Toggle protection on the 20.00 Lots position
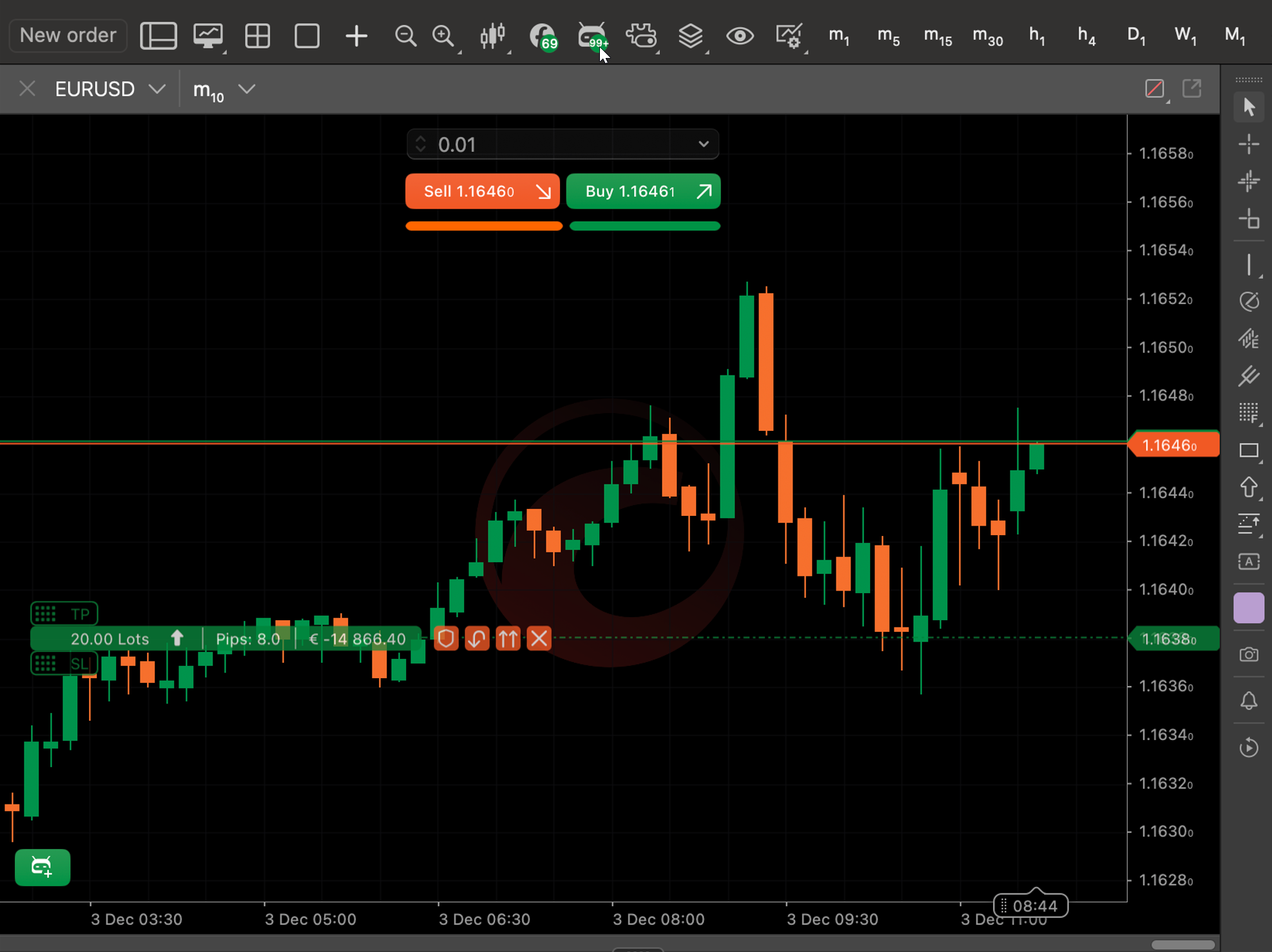Viewport: 1272px width, 952px height. pos(445,638)
